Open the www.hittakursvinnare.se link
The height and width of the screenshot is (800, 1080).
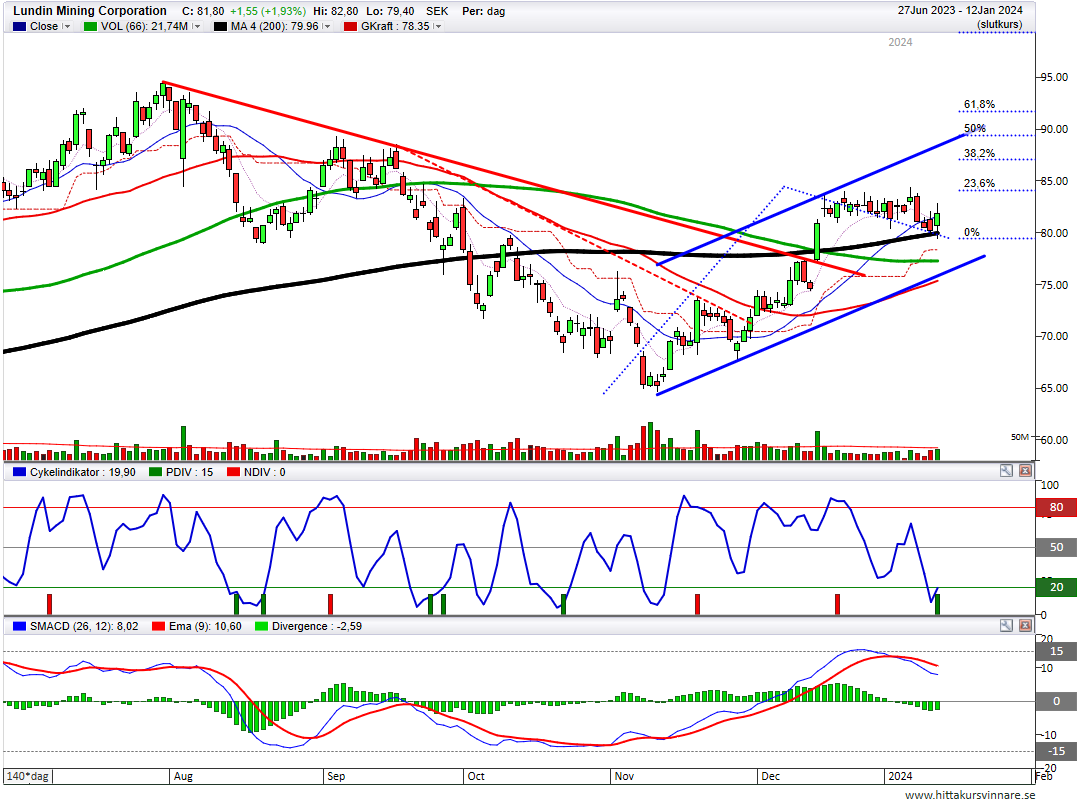coord(970,794)
